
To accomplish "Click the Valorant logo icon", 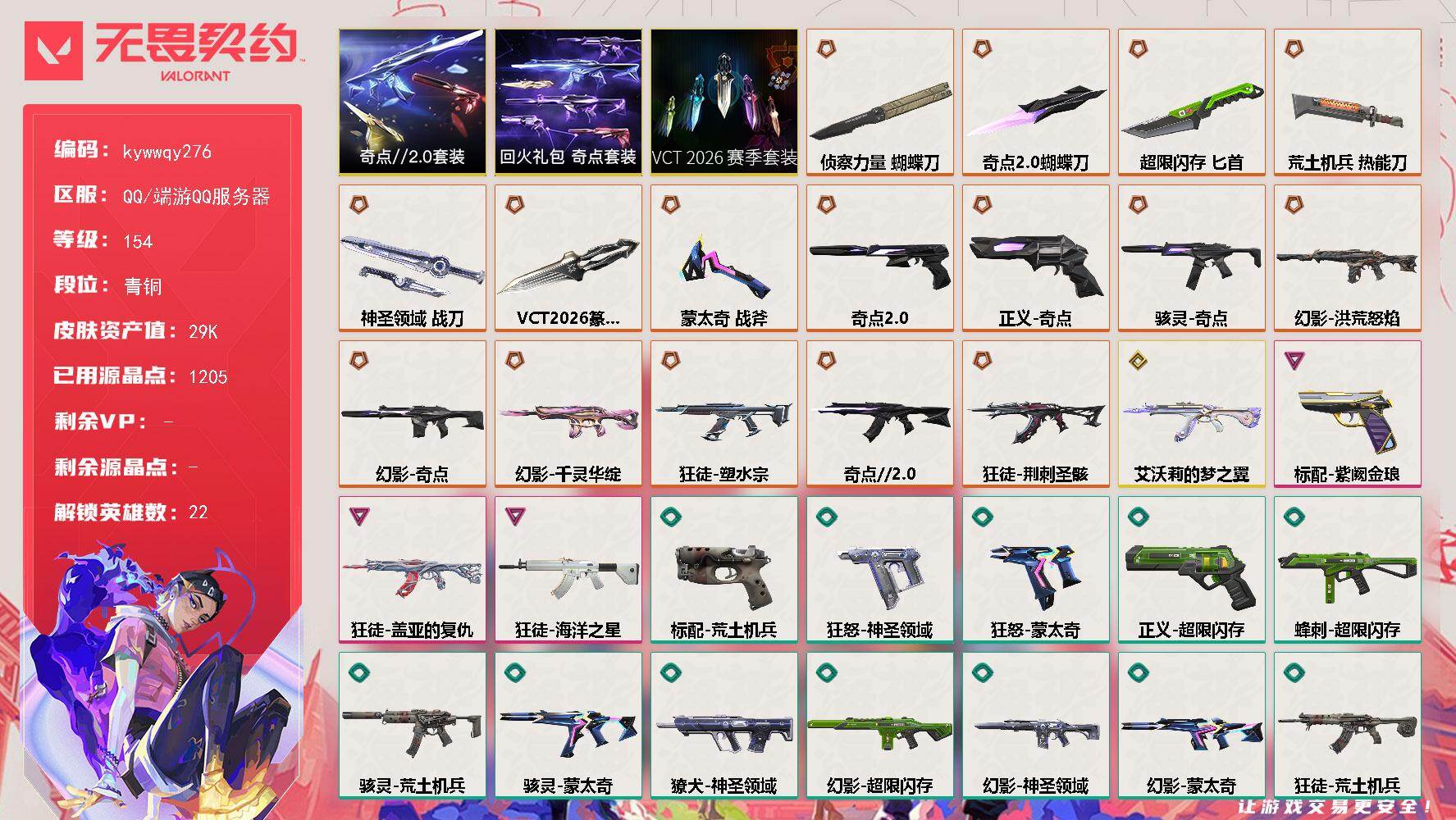I will pos(53,51).
